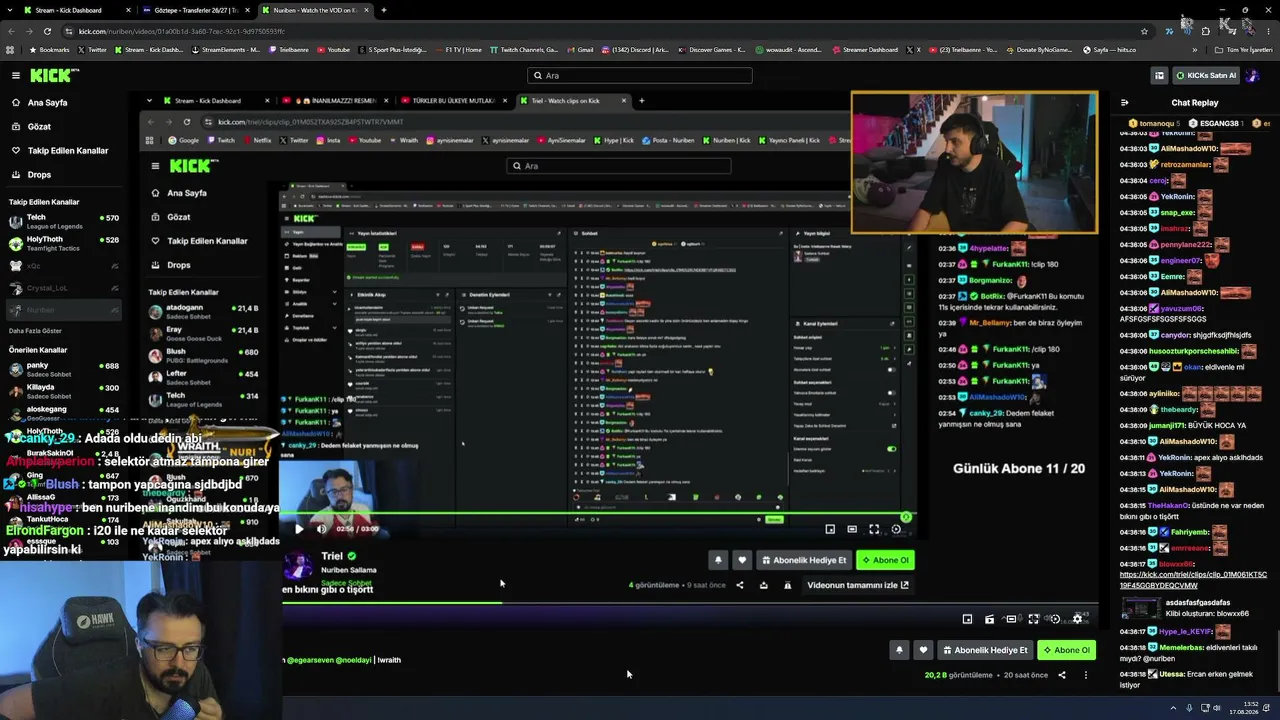Viewport: 1280px width, 720px height.
Task: Go back in browser history
Action: [x=10, y=31]
